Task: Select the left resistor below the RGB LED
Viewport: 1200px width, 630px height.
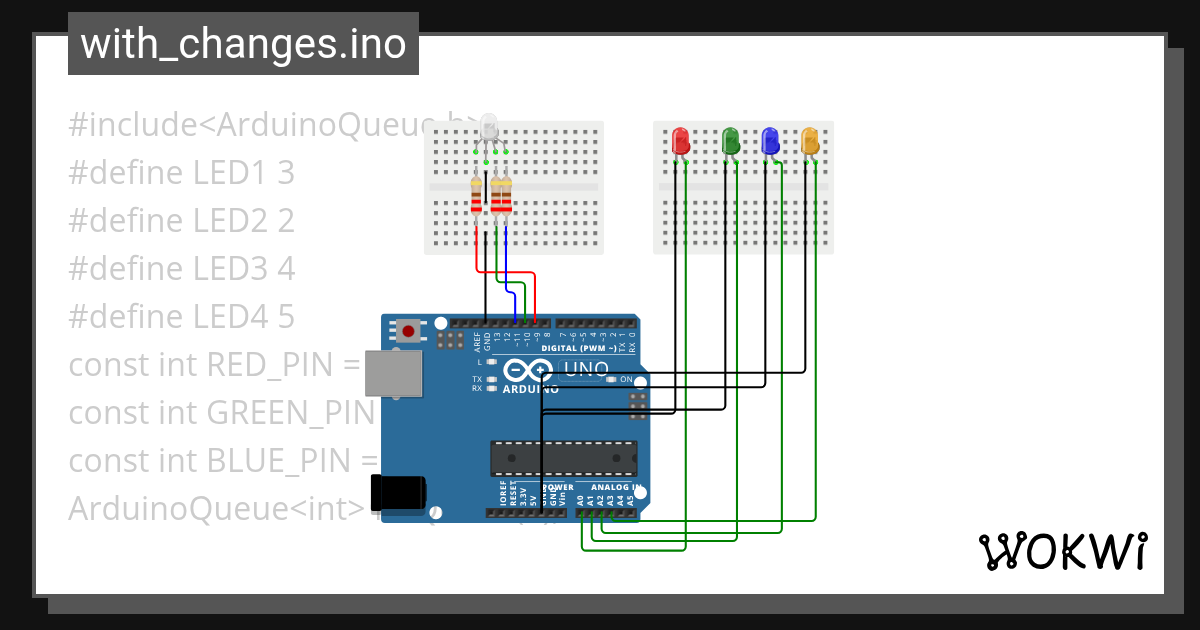Action: tap(476, 198)
